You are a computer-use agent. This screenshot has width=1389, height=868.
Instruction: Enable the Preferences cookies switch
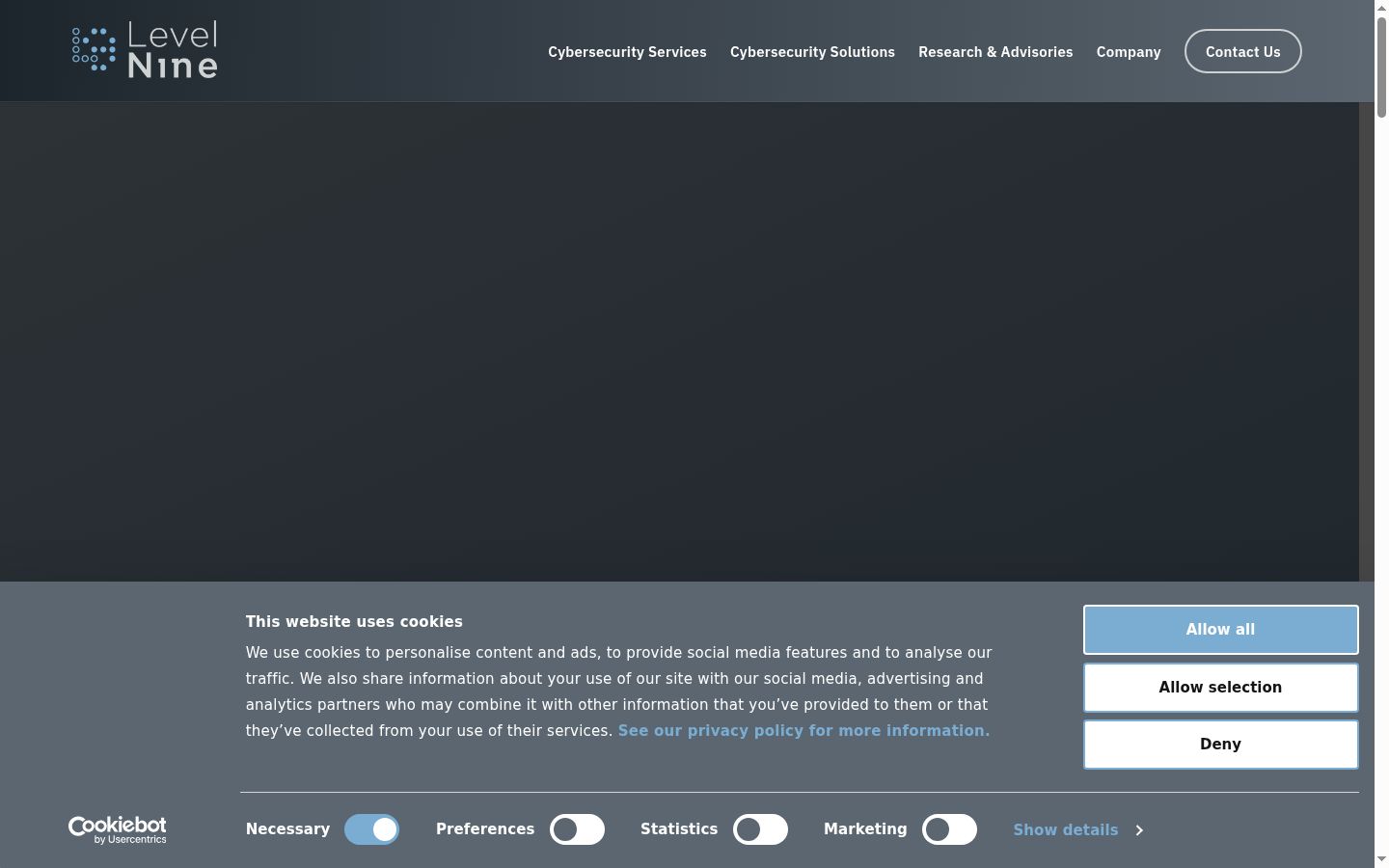point(577,829)
